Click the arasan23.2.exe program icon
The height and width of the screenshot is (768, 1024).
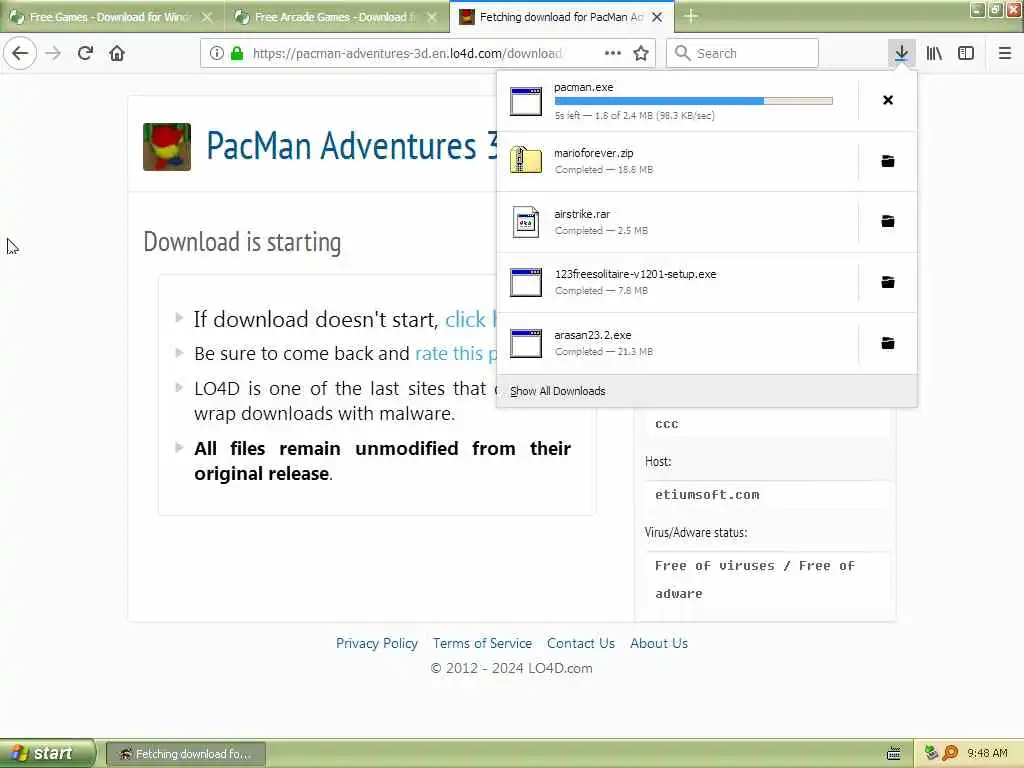click(526, 343)
